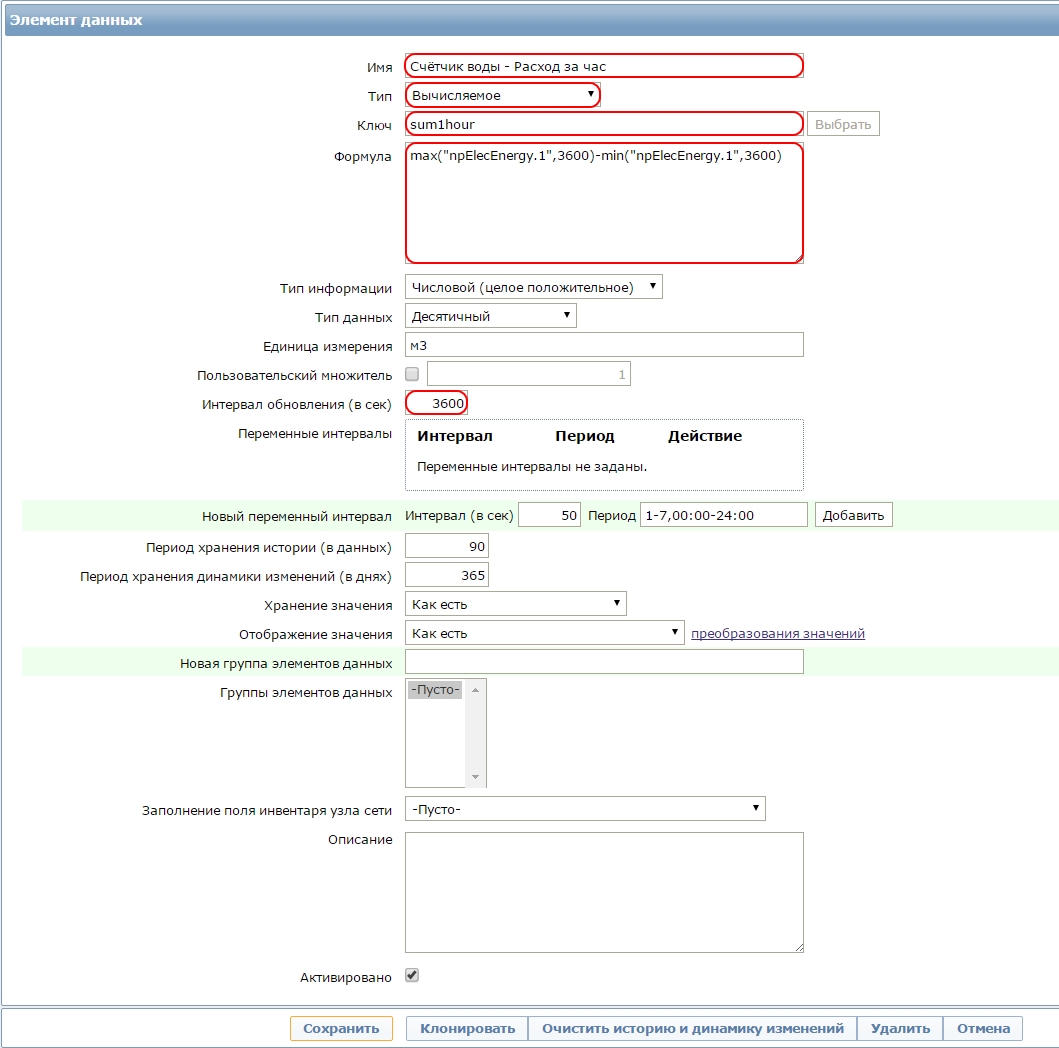Image resolution: width=1059 pixels, height=1048 pixels.
Task: Click the Formula textarea resize handle
Action: [799, 259]
